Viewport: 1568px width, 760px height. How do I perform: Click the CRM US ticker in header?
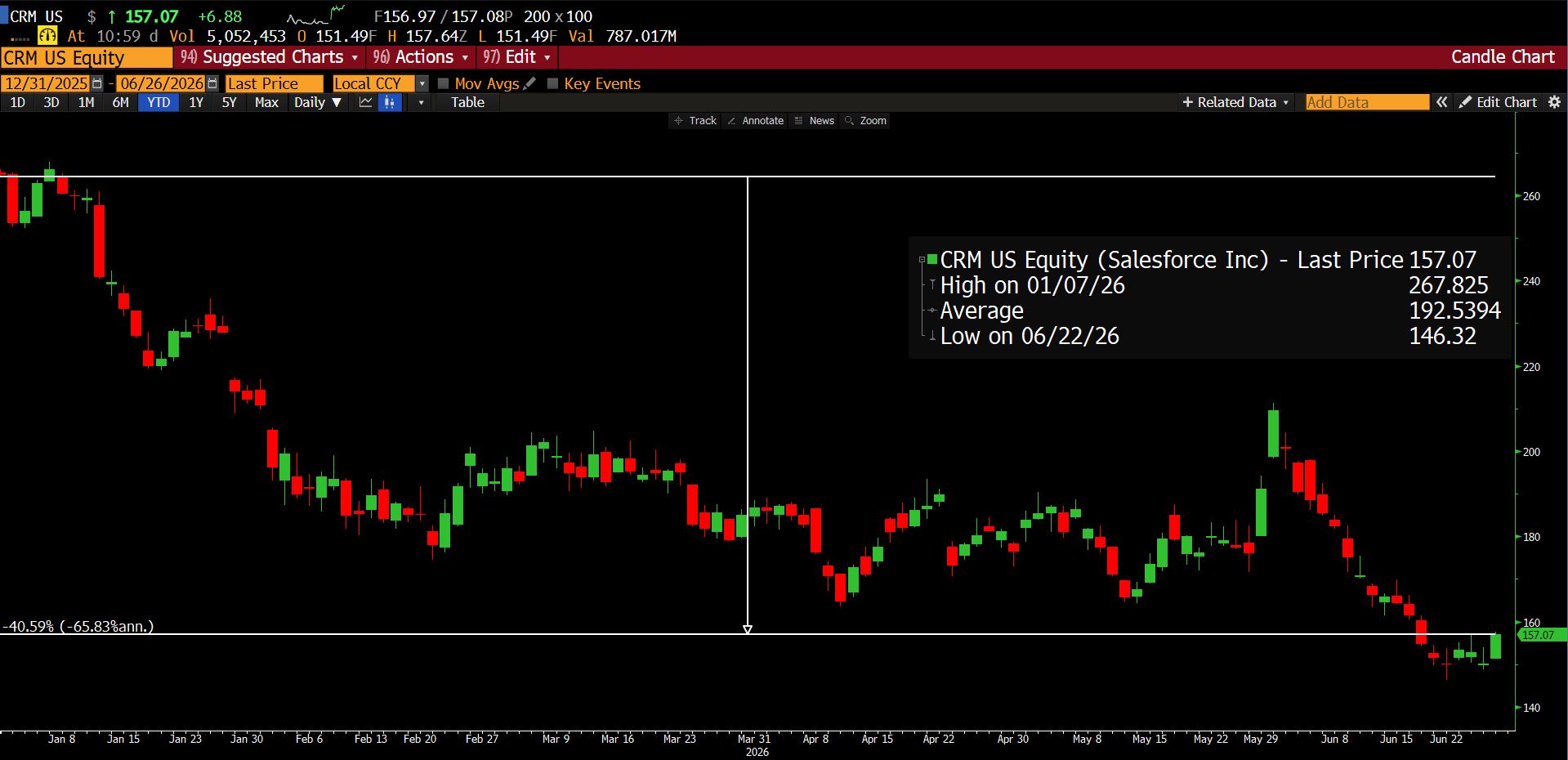36,16
